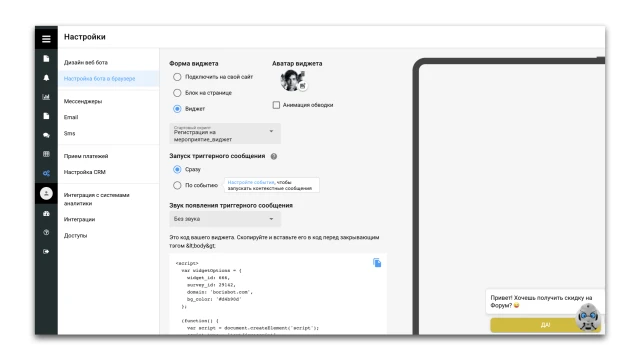
Task: Click the Настройте события link
Action: [251, 182]
